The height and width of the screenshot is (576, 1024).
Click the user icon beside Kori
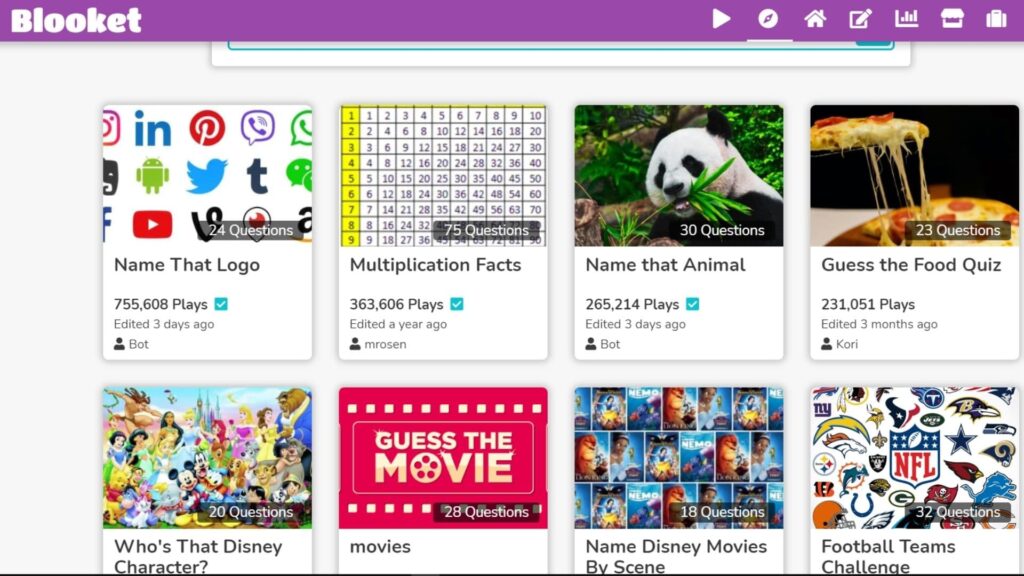(x=827, y=344)
